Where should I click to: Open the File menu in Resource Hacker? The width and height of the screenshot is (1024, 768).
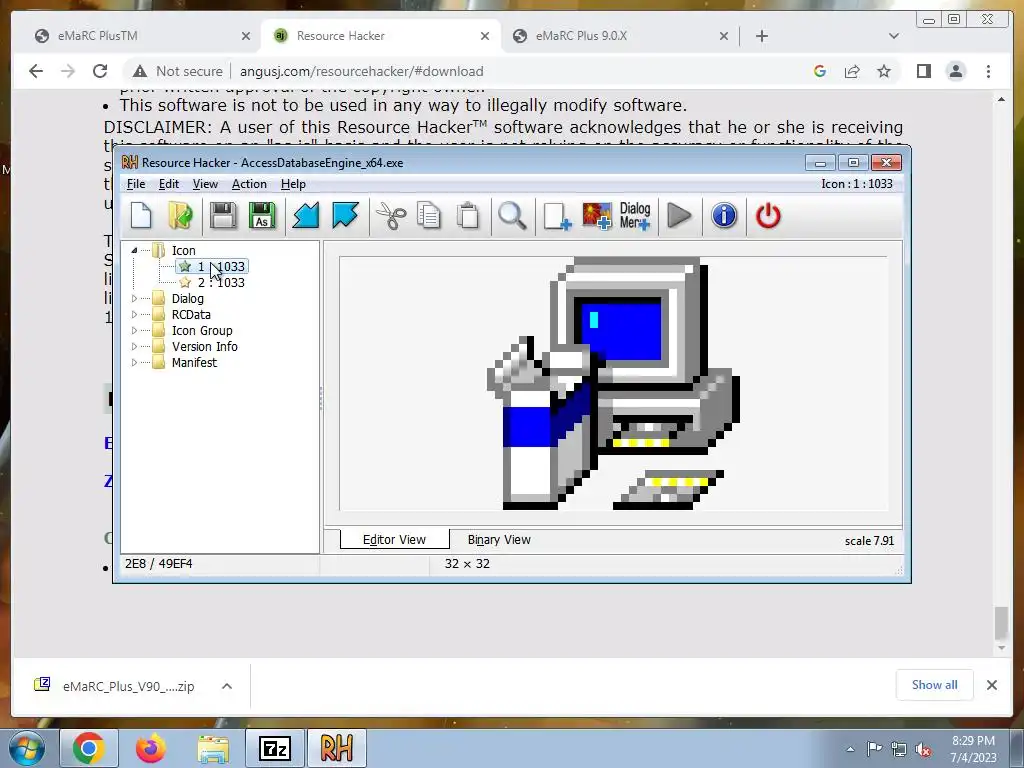click(136, 184)
